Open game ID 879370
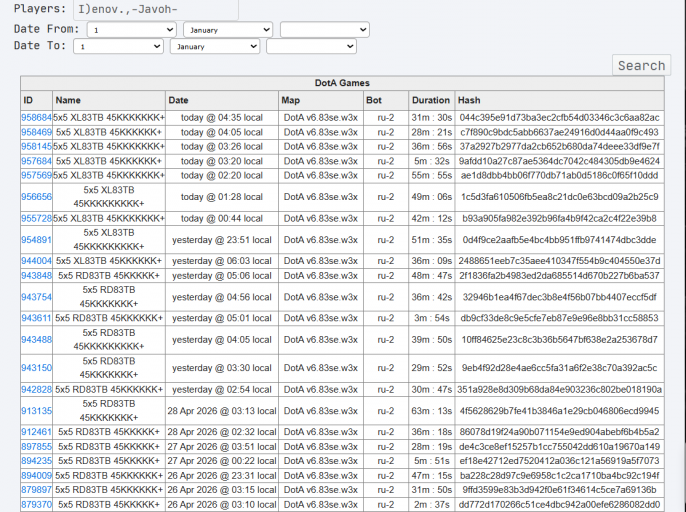This screenshot has height=512, width=686. point(36,505)
